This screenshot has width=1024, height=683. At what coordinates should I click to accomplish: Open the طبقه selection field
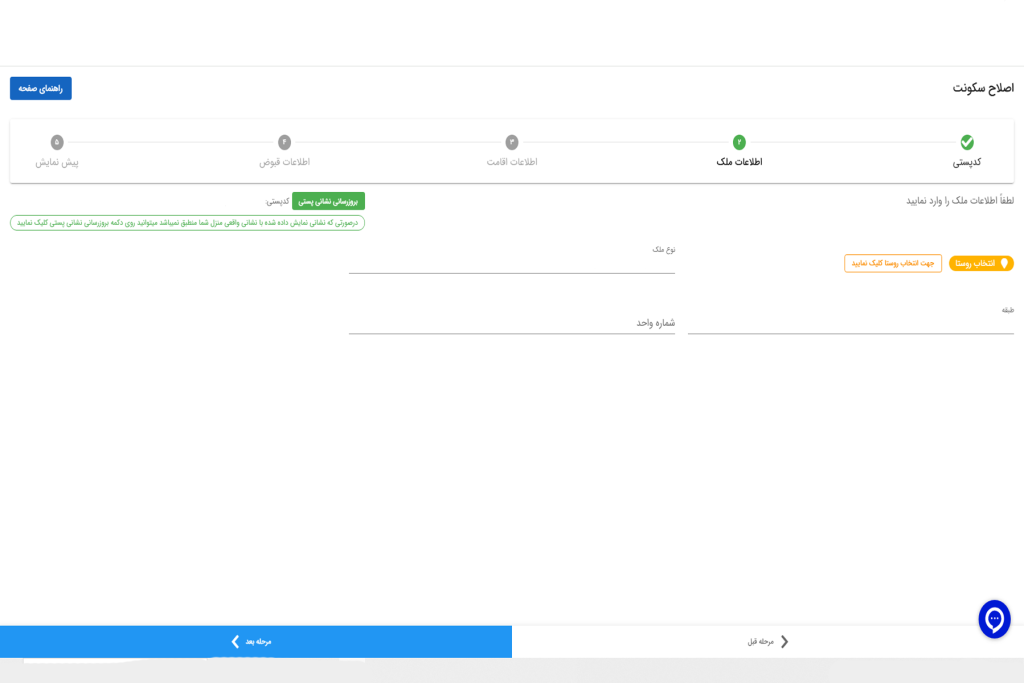(x=850, y=322)
